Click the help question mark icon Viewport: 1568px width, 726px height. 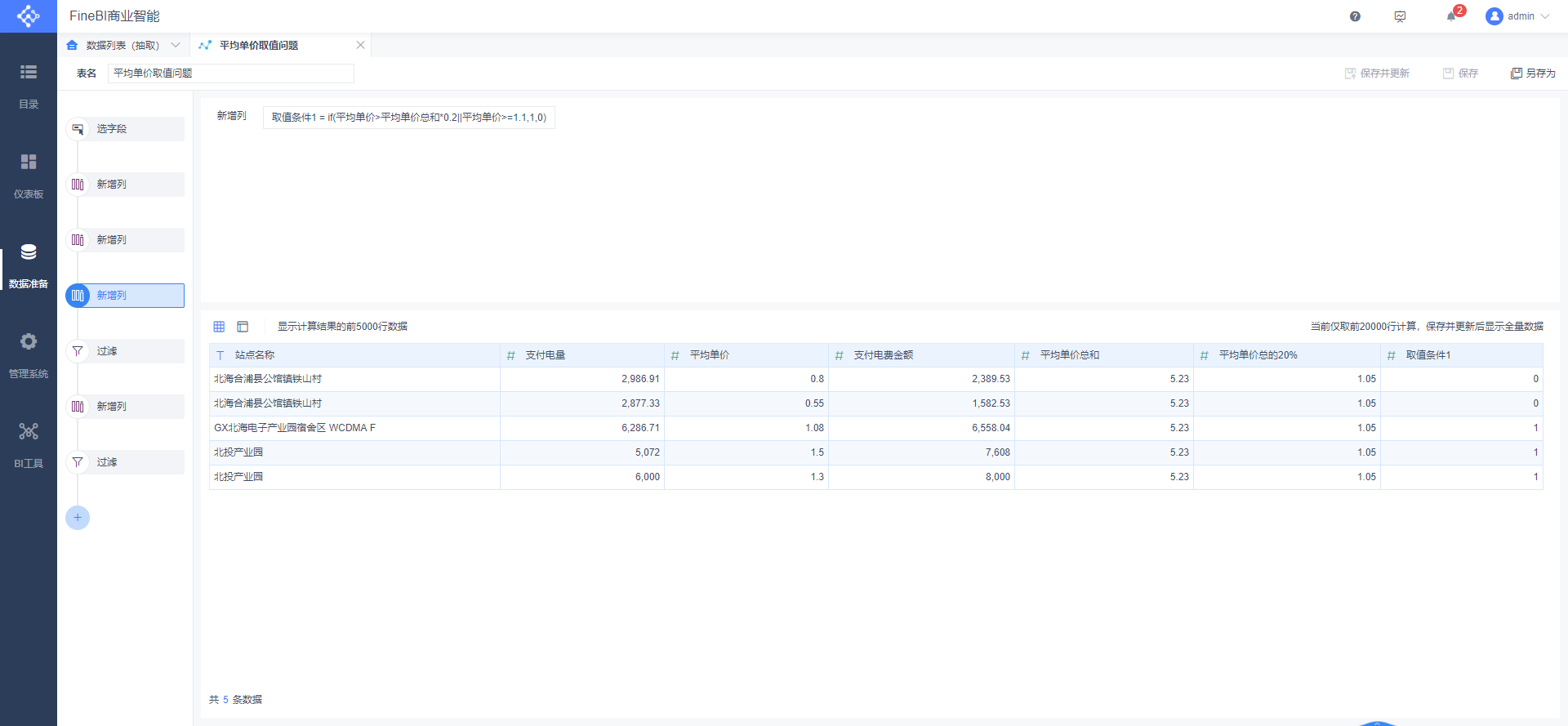tap(1355, 16)
